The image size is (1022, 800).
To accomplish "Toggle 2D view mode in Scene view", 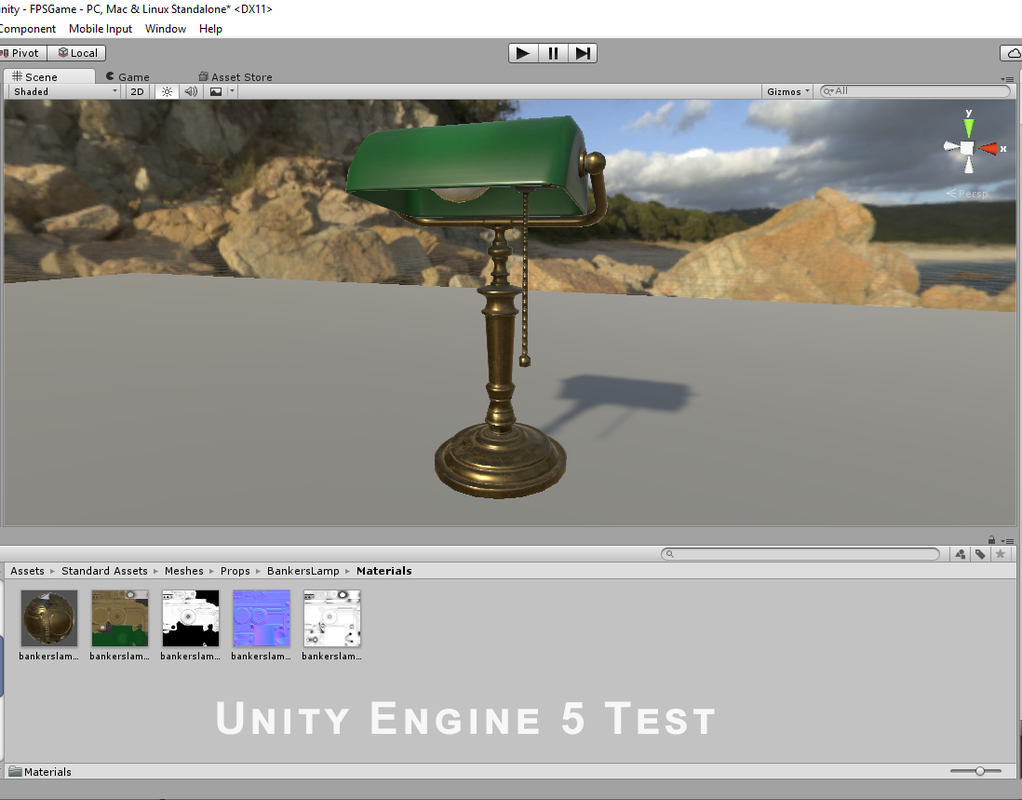I will (136, 91).
